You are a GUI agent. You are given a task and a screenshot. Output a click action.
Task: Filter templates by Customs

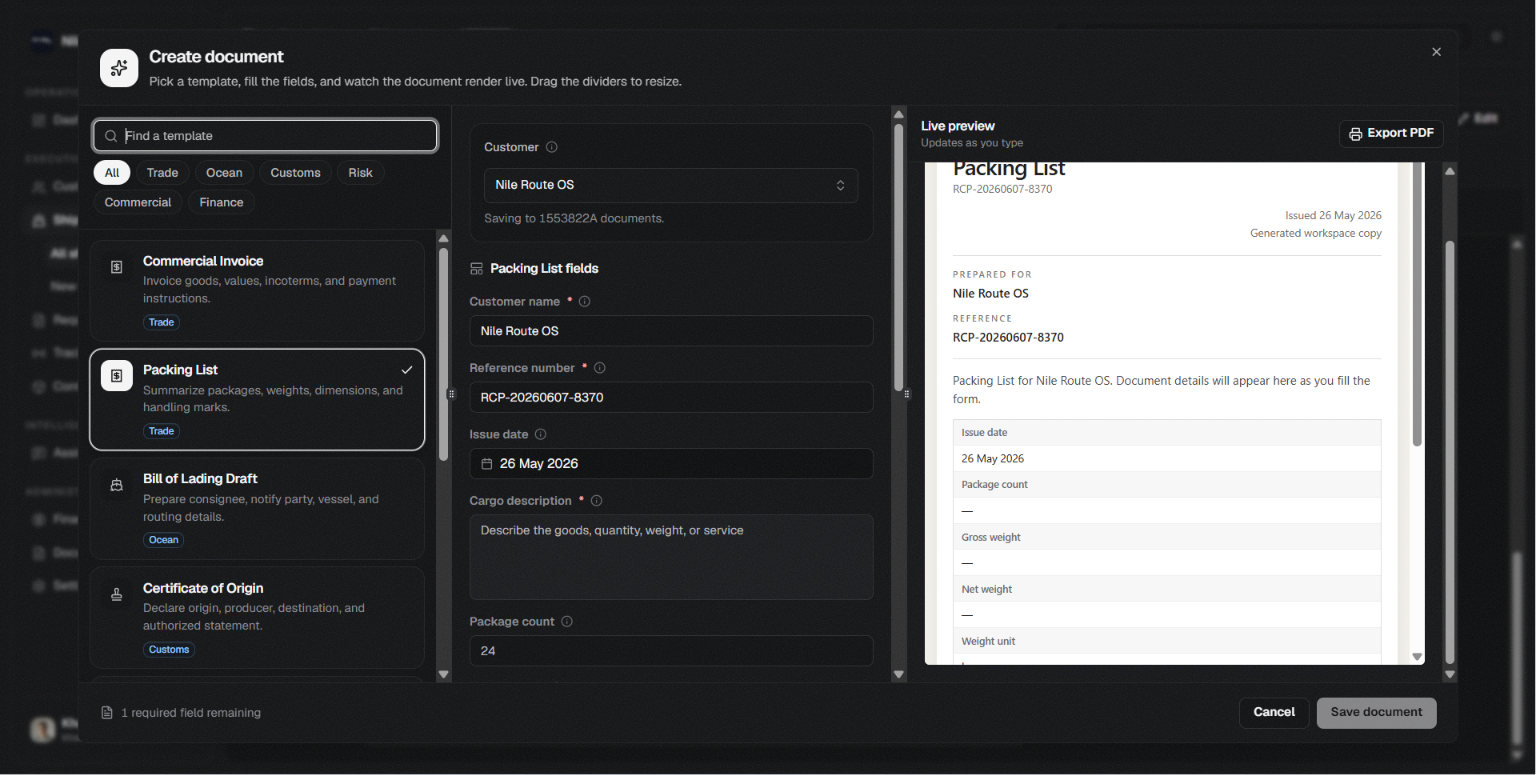coord(295,173)
